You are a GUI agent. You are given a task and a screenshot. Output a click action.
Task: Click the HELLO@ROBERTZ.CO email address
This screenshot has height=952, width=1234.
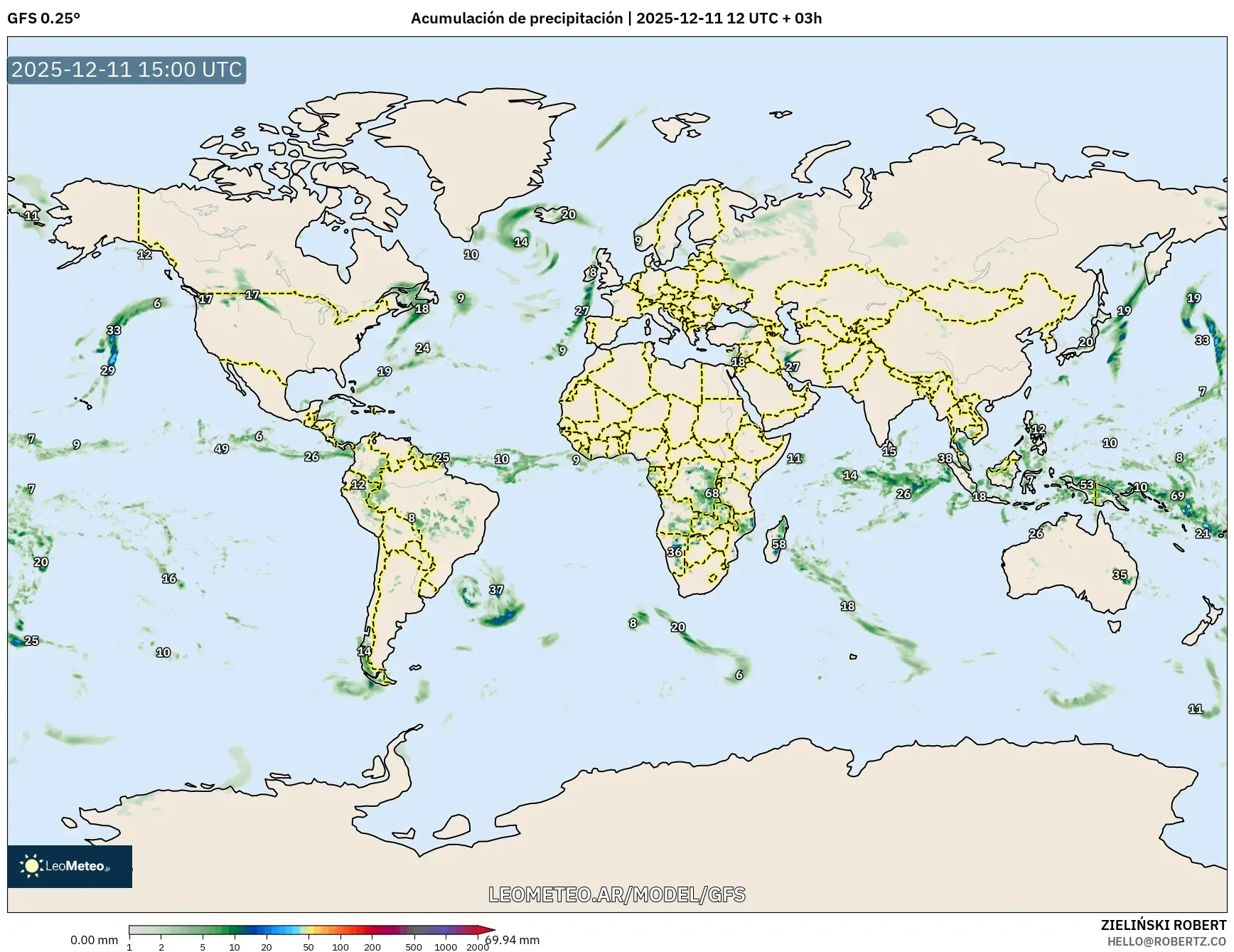[x=1166, y=941]
